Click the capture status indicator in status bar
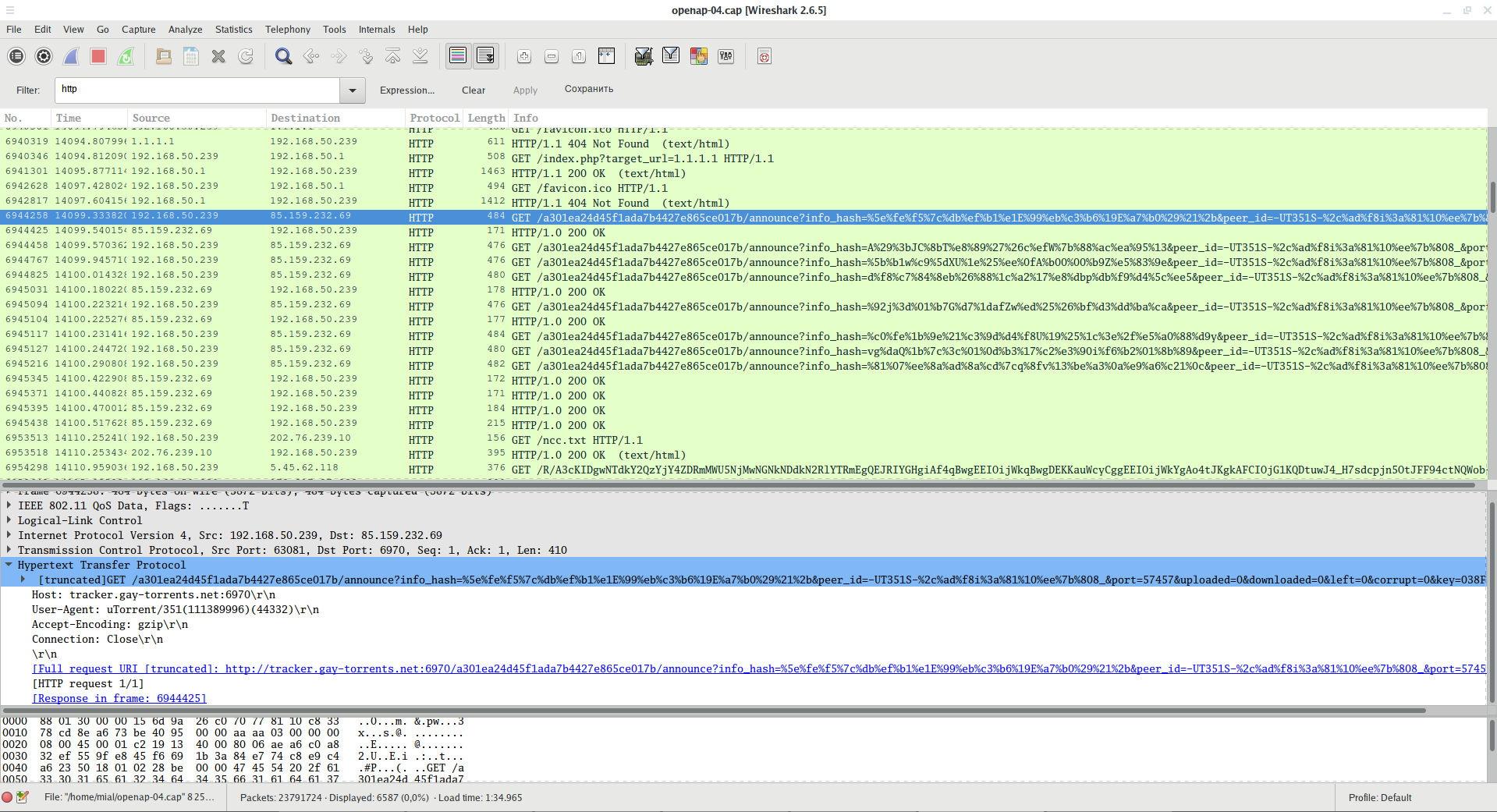Viewport: 1497px width, 812px height. coord(8,797)
